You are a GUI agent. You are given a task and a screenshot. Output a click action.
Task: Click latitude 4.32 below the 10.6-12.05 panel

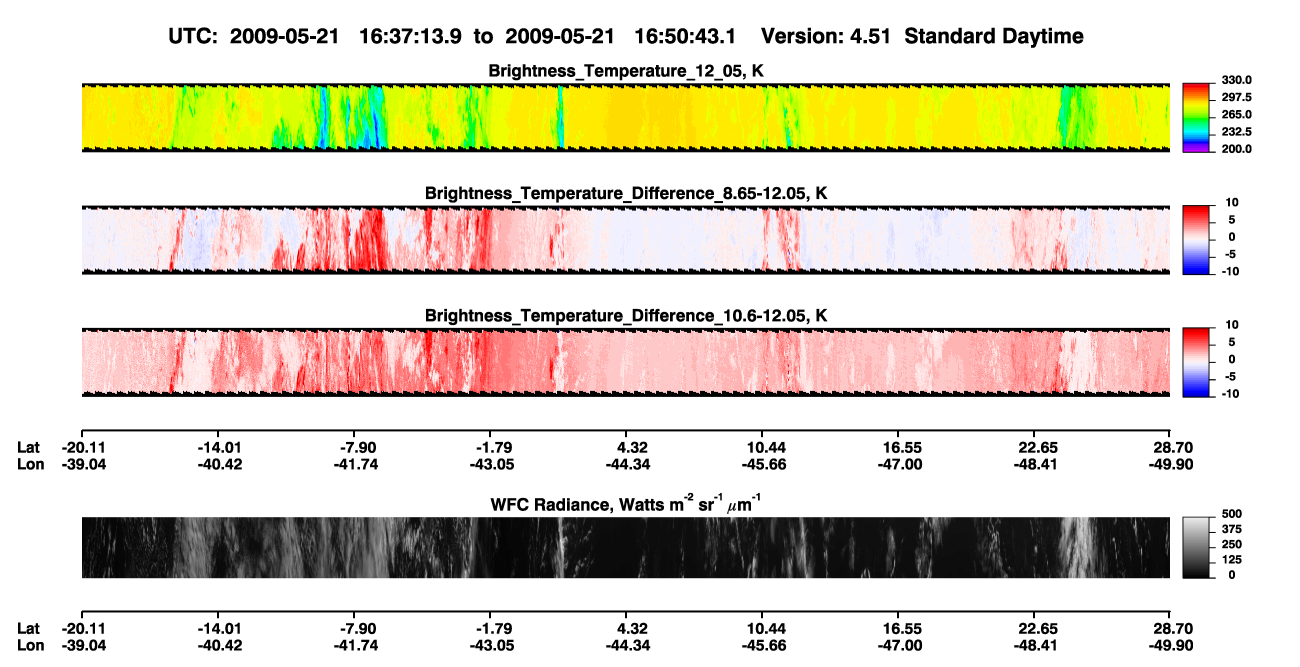pyautogui.click(x=625, y=447)
